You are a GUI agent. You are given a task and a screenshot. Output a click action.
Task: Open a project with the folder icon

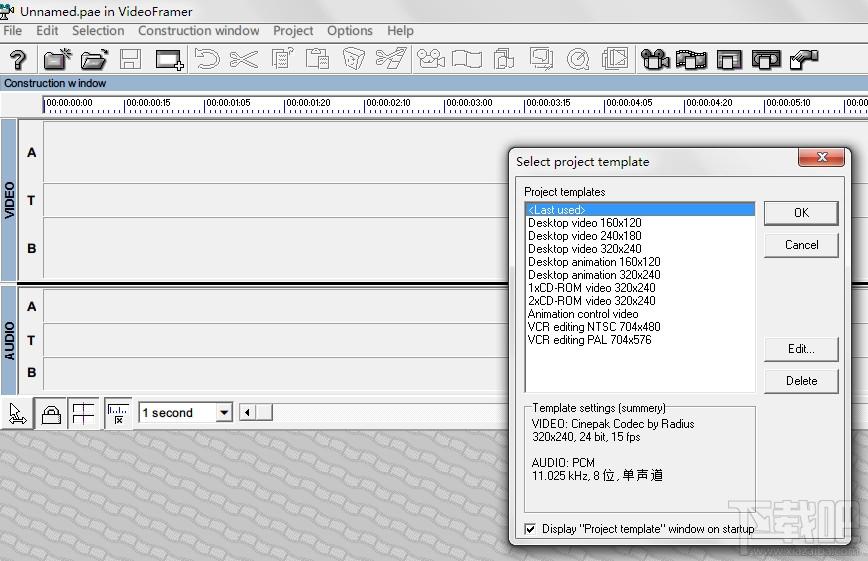pyautogui.click(x=94, y=59)
